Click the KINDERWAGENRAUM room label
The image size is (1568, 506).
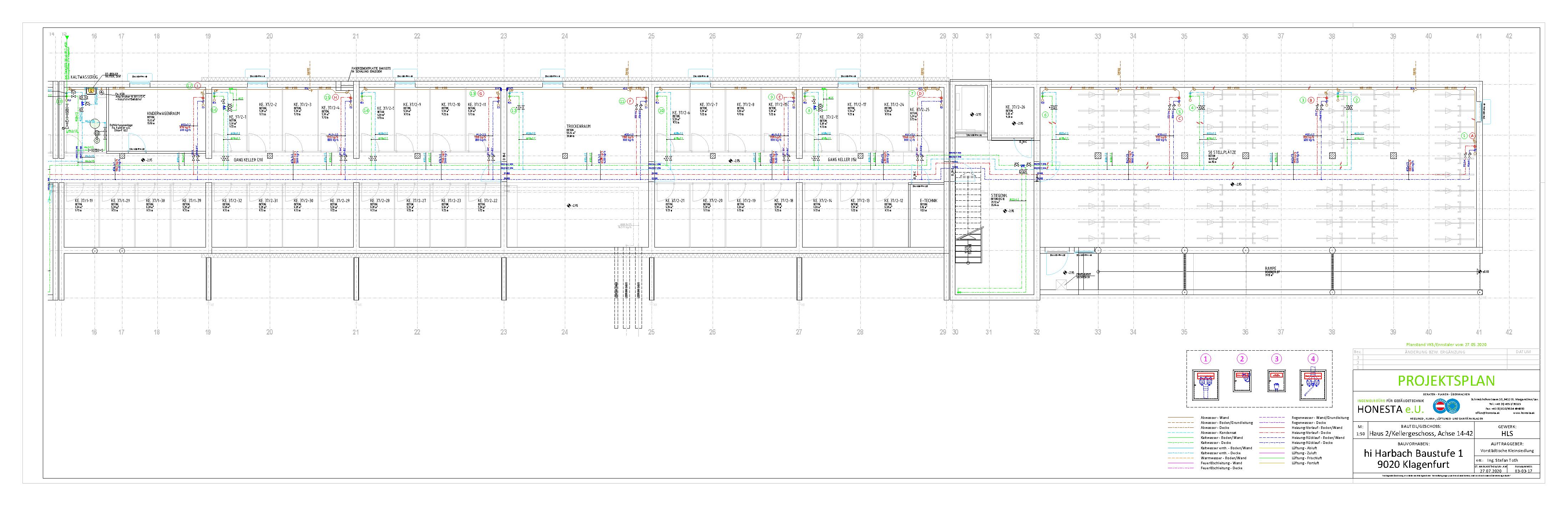click(163, 114)
